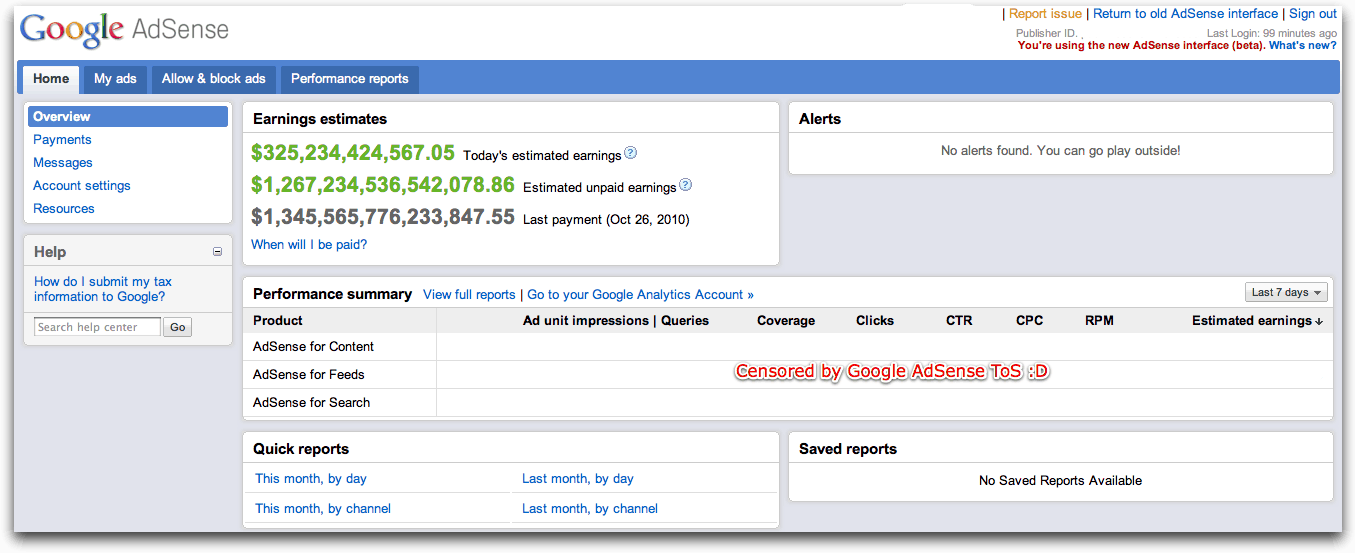The height and width of the screenshot is (553, 1355).
Task: Click the Product column header
Action: (278, 321)
